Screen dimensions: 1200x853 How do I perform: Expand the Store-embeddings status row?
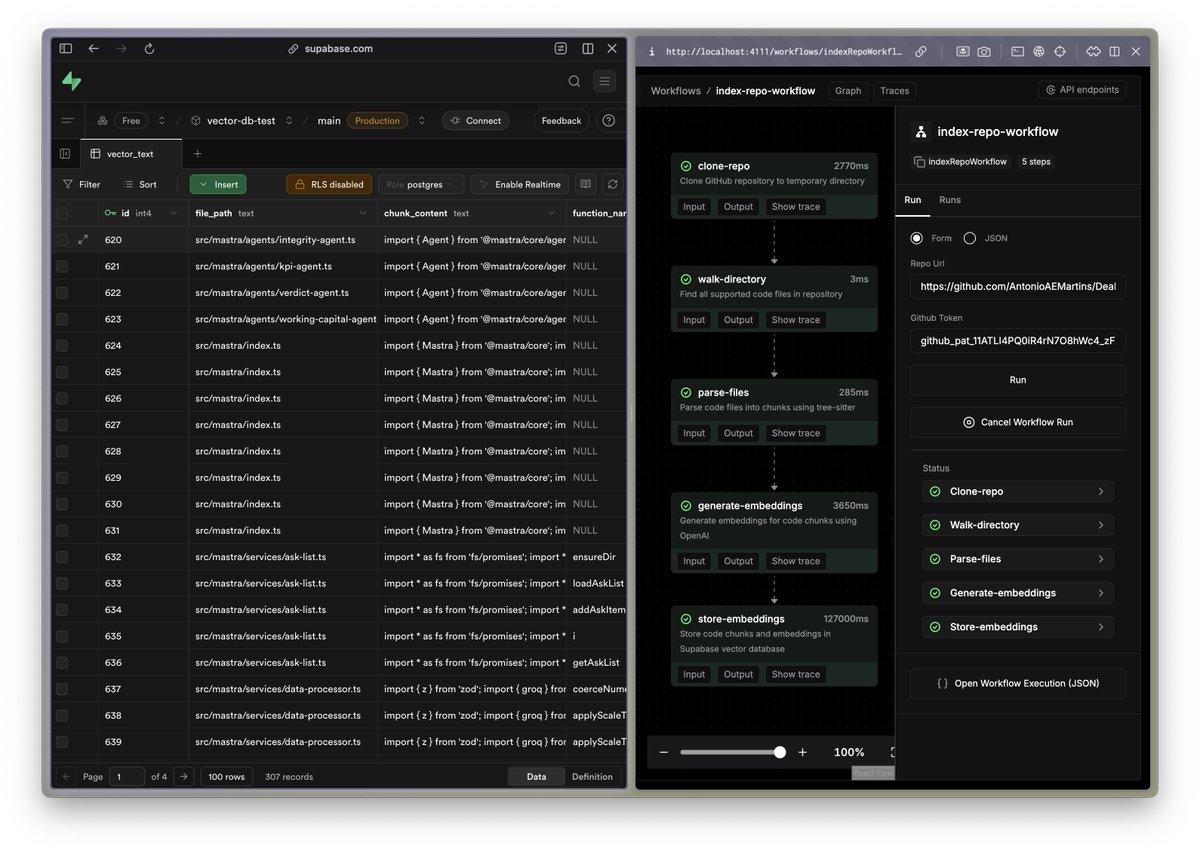(1017, 627)
